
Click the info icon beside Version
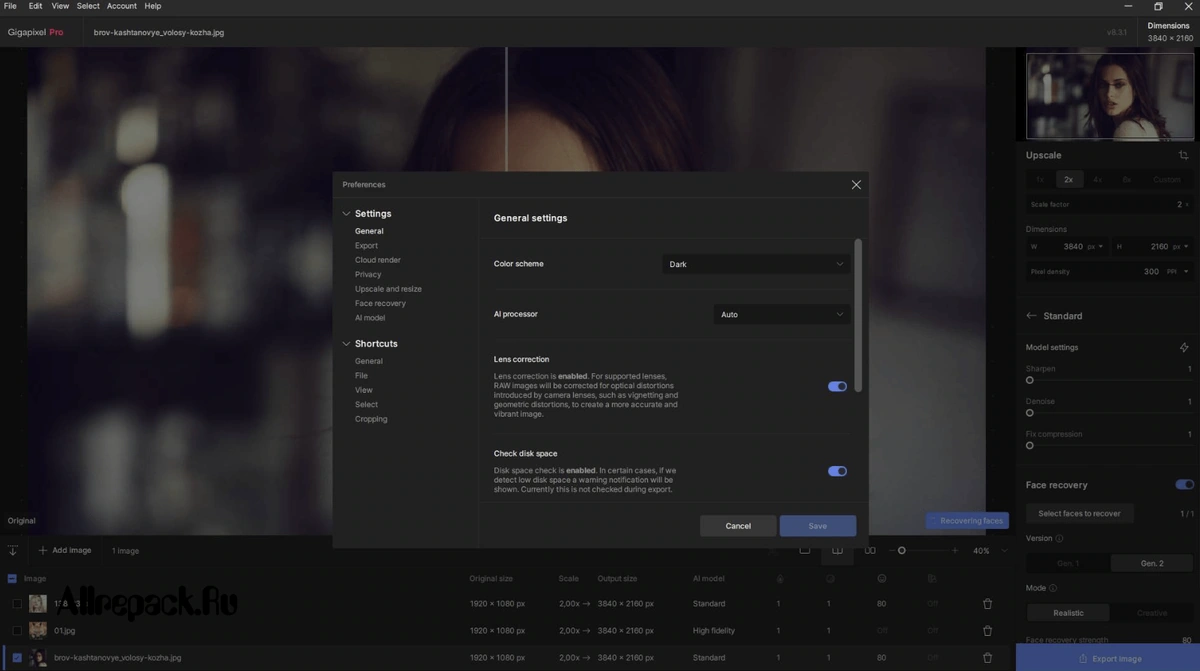click(1060, 539)
